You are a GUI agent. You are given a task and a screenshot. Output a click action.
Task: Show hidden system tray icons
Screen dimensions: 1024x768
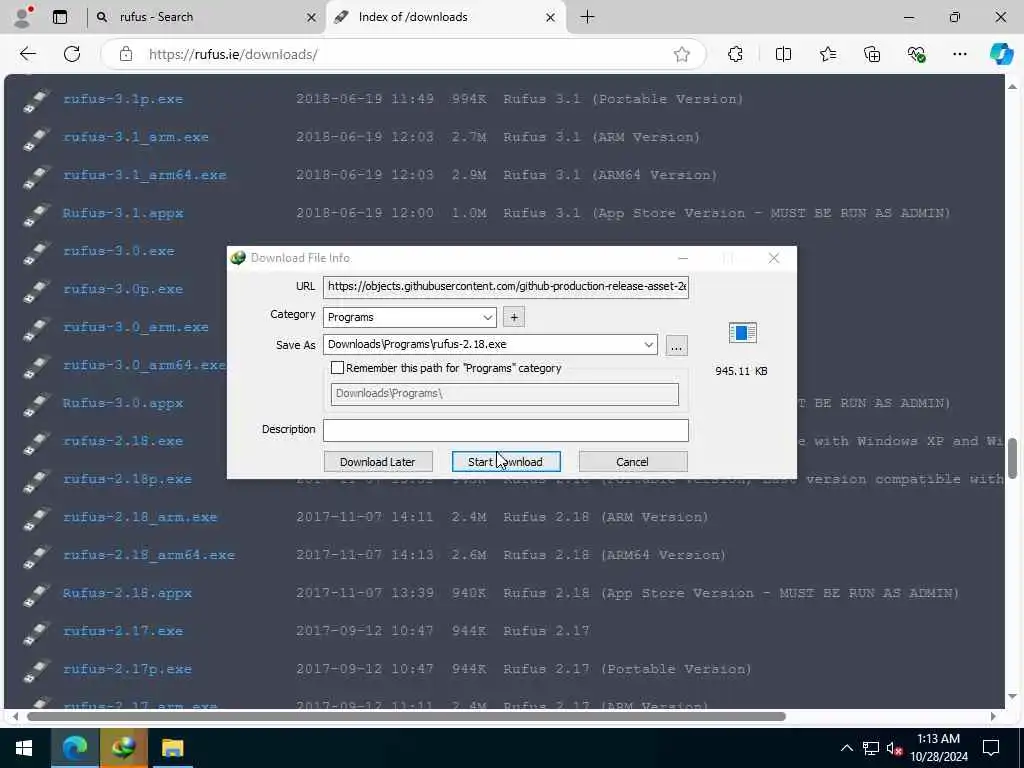point(846,748)
